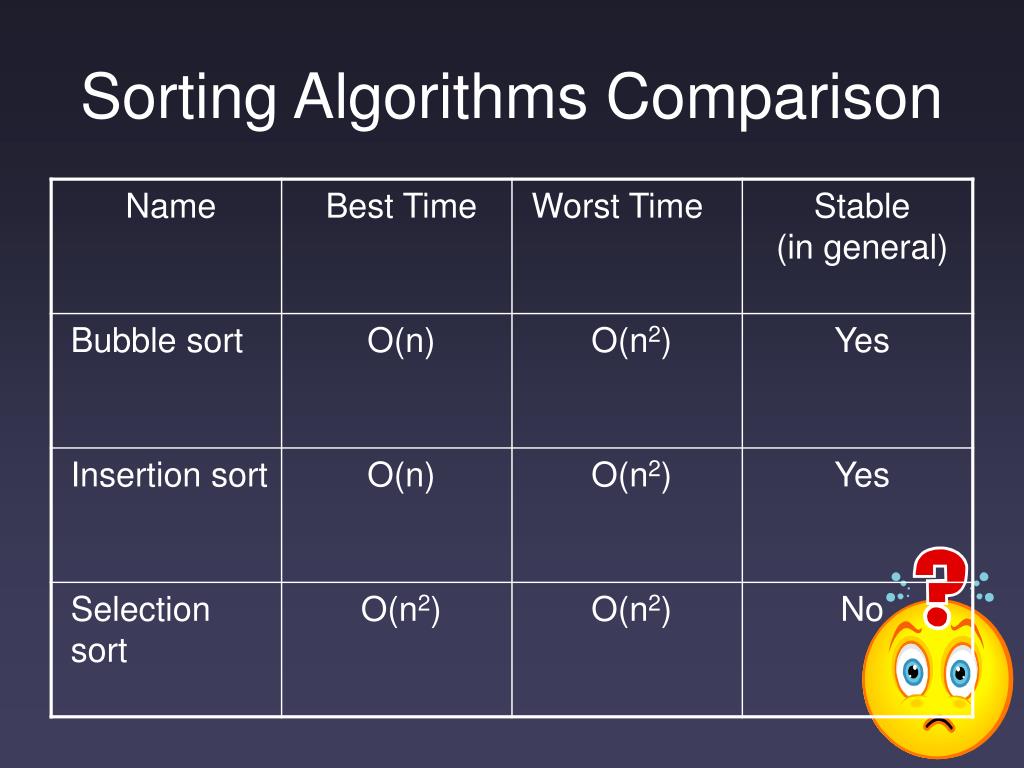Click Bubble sort's worst time O(n²)
The height and width of the screenshot is (768, 1024).
click(631, 341)
